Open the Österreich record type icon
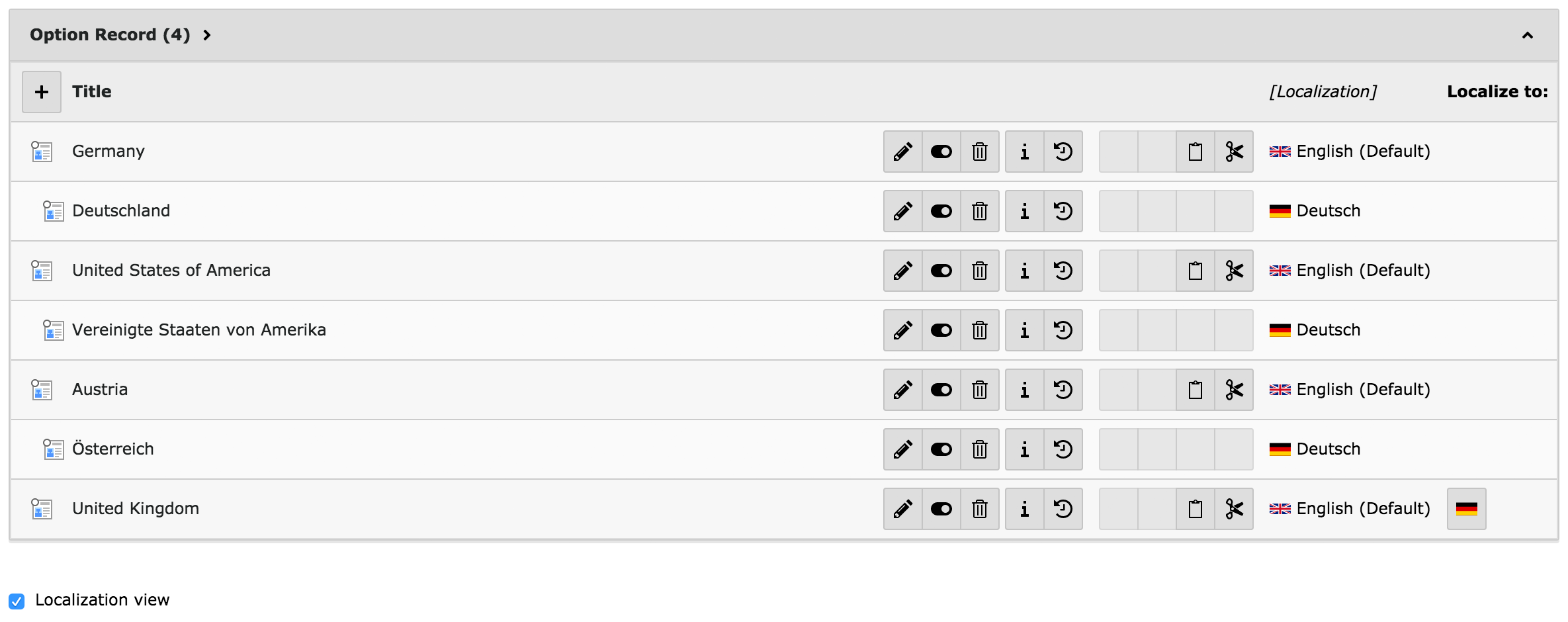Viewport: 1568px width, 622px height. point(54,449)
